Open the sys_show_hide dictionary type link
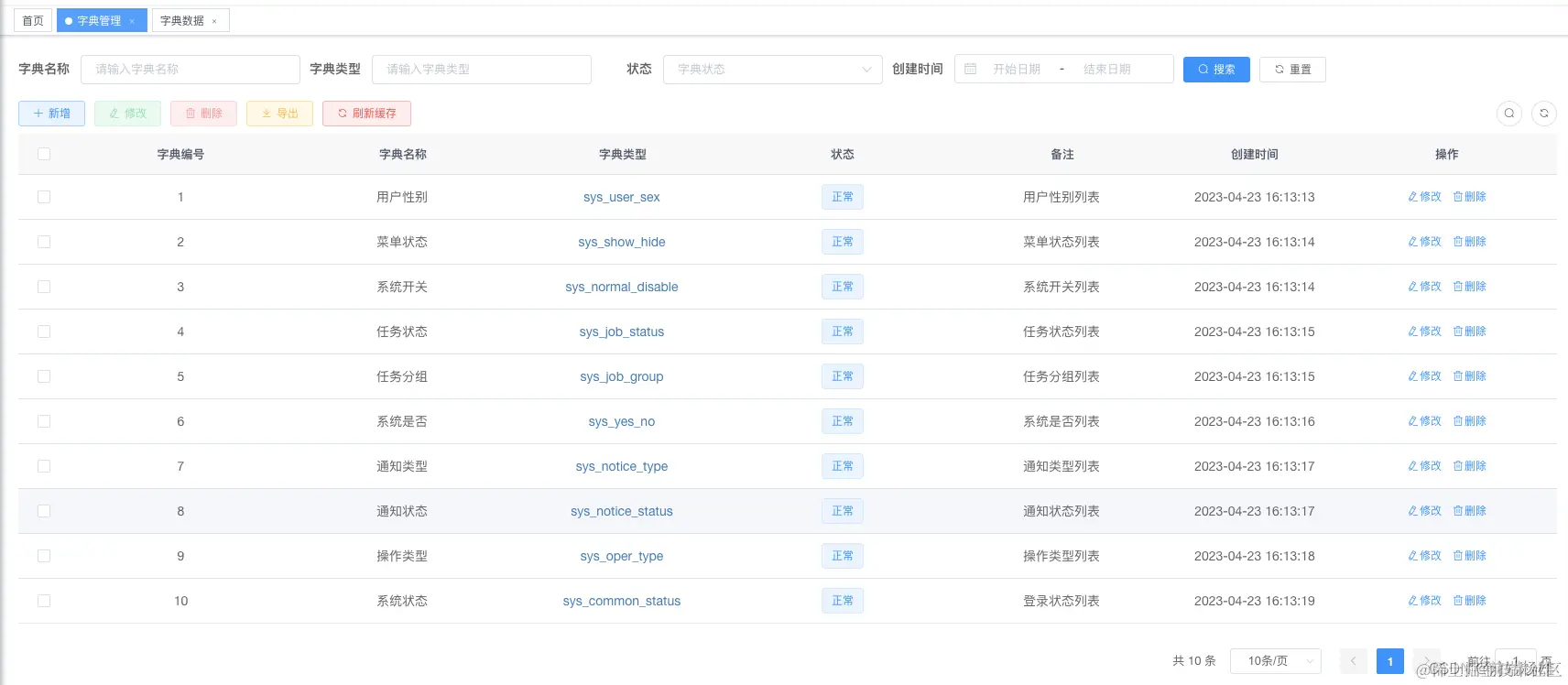Screen dimensions: 1568x685 (622, 242)
